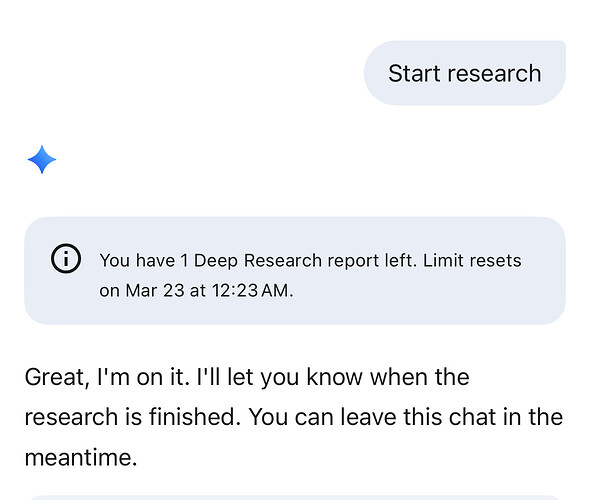The image size is (589, 500).
Task: Click "You have 1" at the banner start
Action: click(143, 260)
